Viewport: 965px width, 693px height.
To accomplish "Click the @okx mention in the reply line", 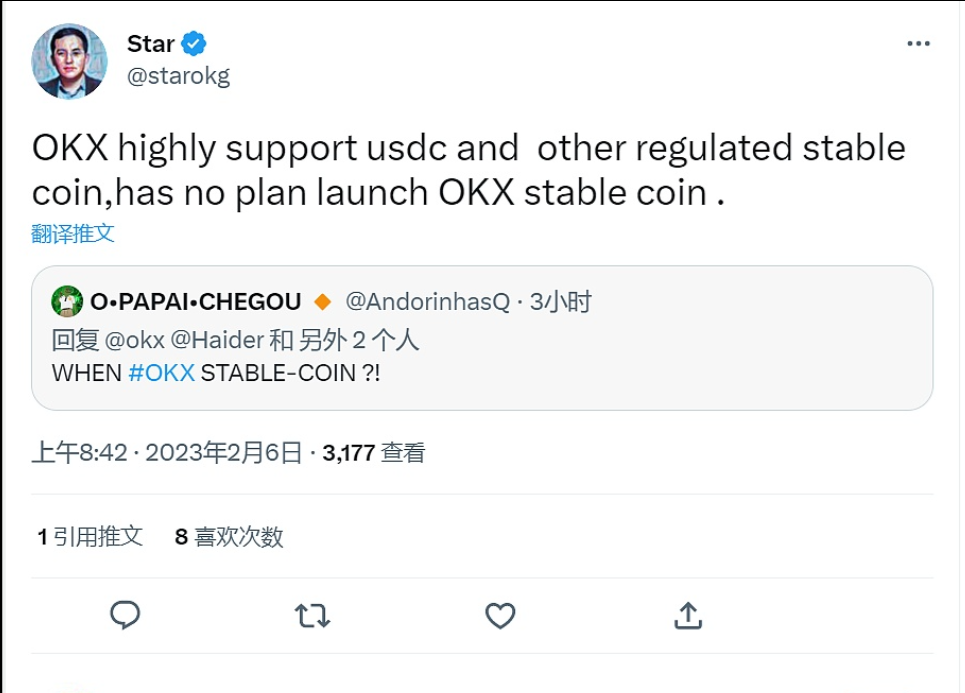I will 134,340.
